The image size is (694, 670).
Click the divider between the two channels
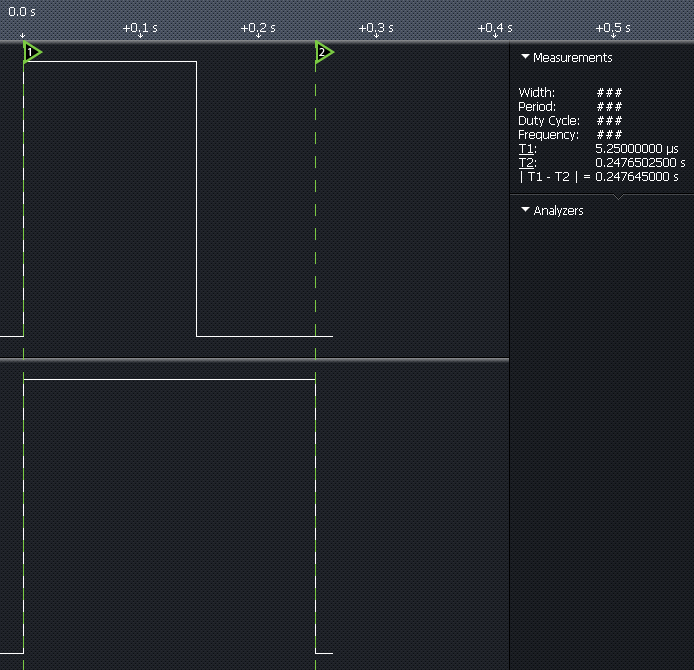click(x=254, y=360)
